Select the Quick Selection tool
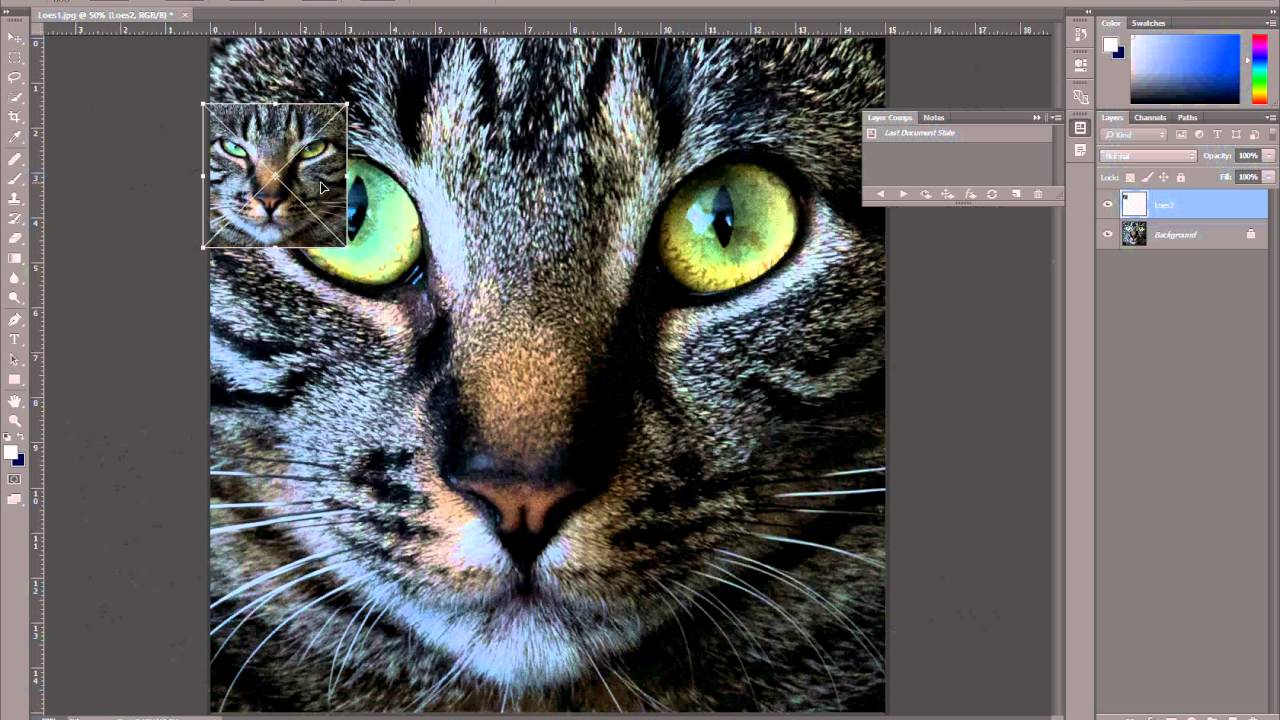This screenshot has width=1280, height=720. 15,98
